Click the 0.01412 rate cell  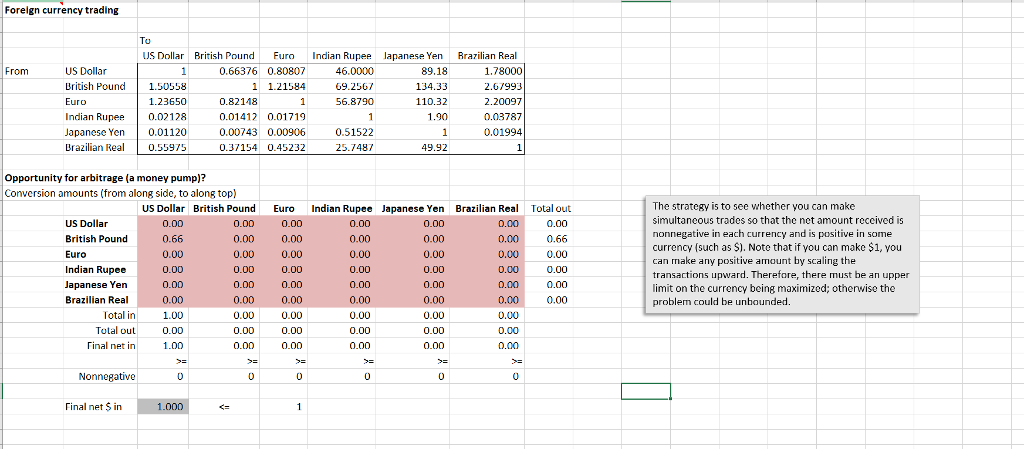224,117
